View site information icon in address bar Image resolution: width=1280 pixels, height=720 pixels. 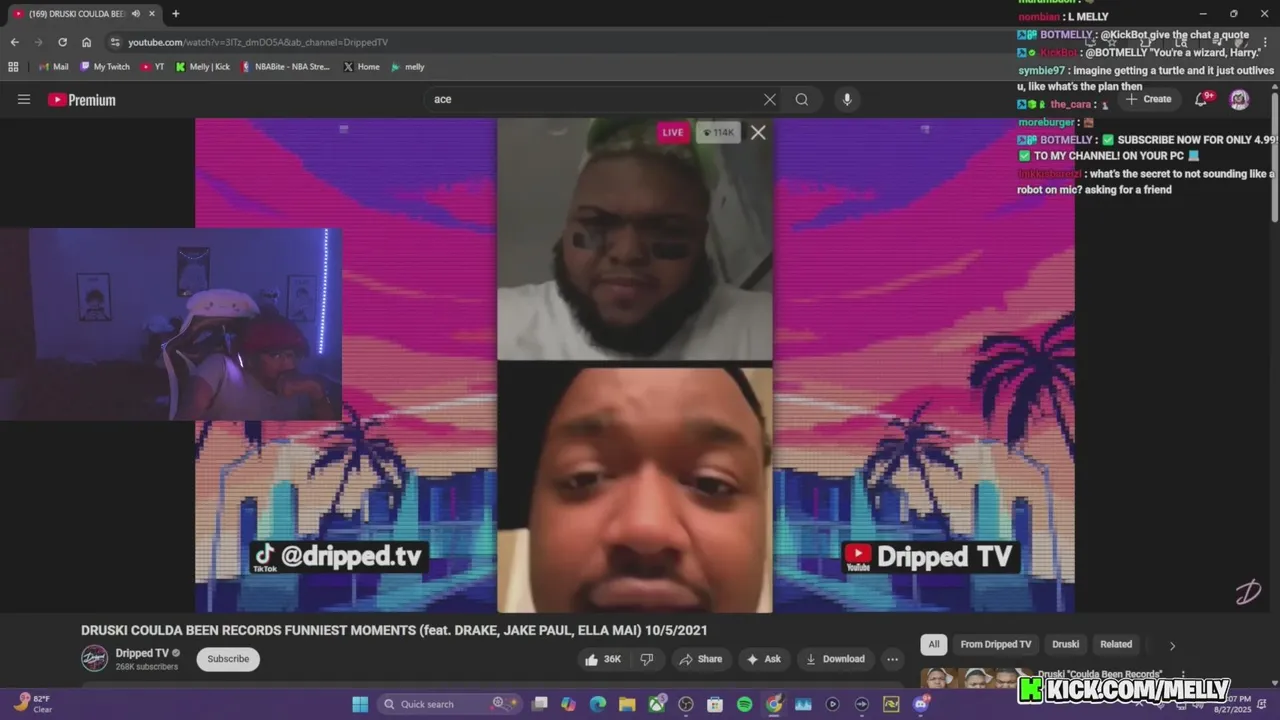tap(115, 42)
